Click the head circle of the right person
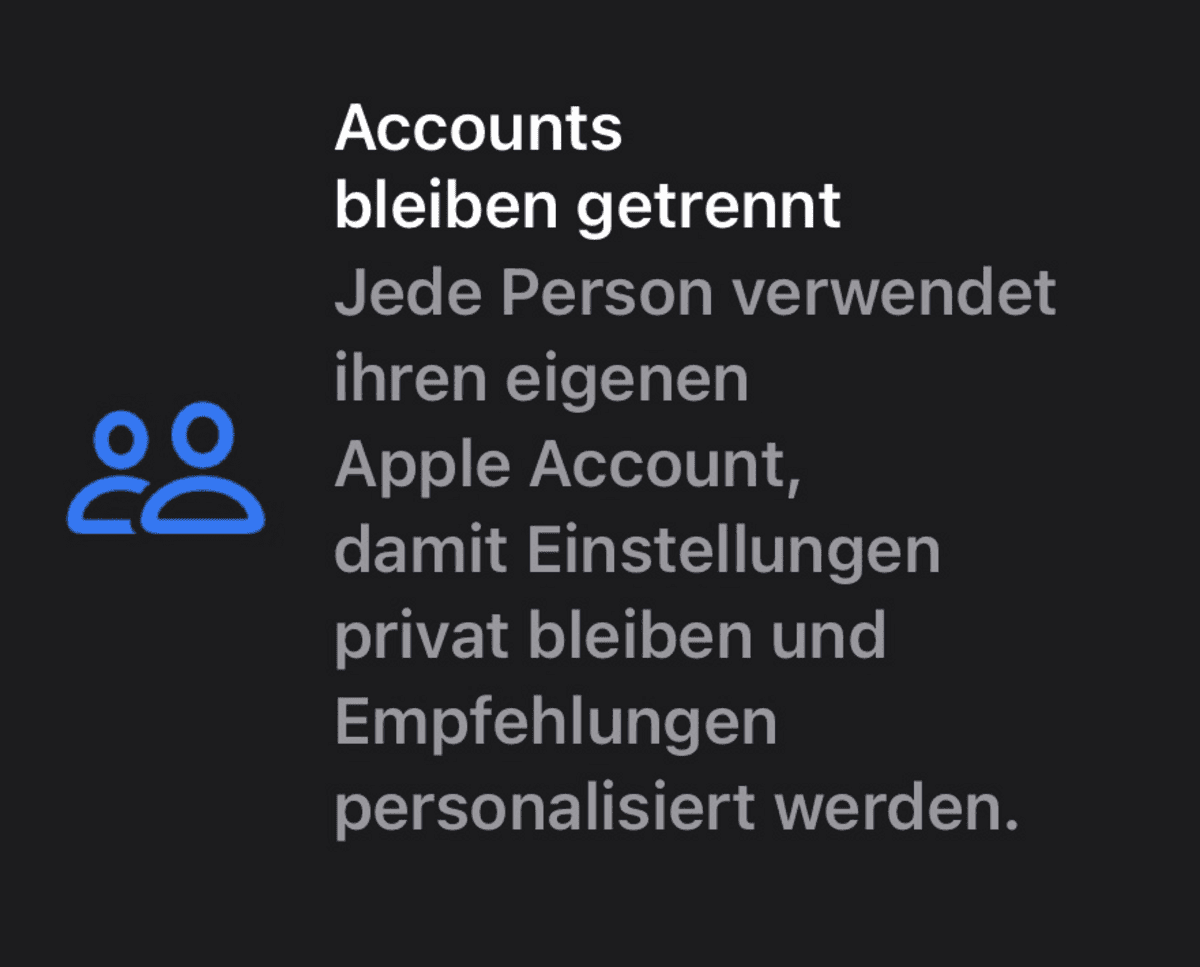 coord(203,434)
